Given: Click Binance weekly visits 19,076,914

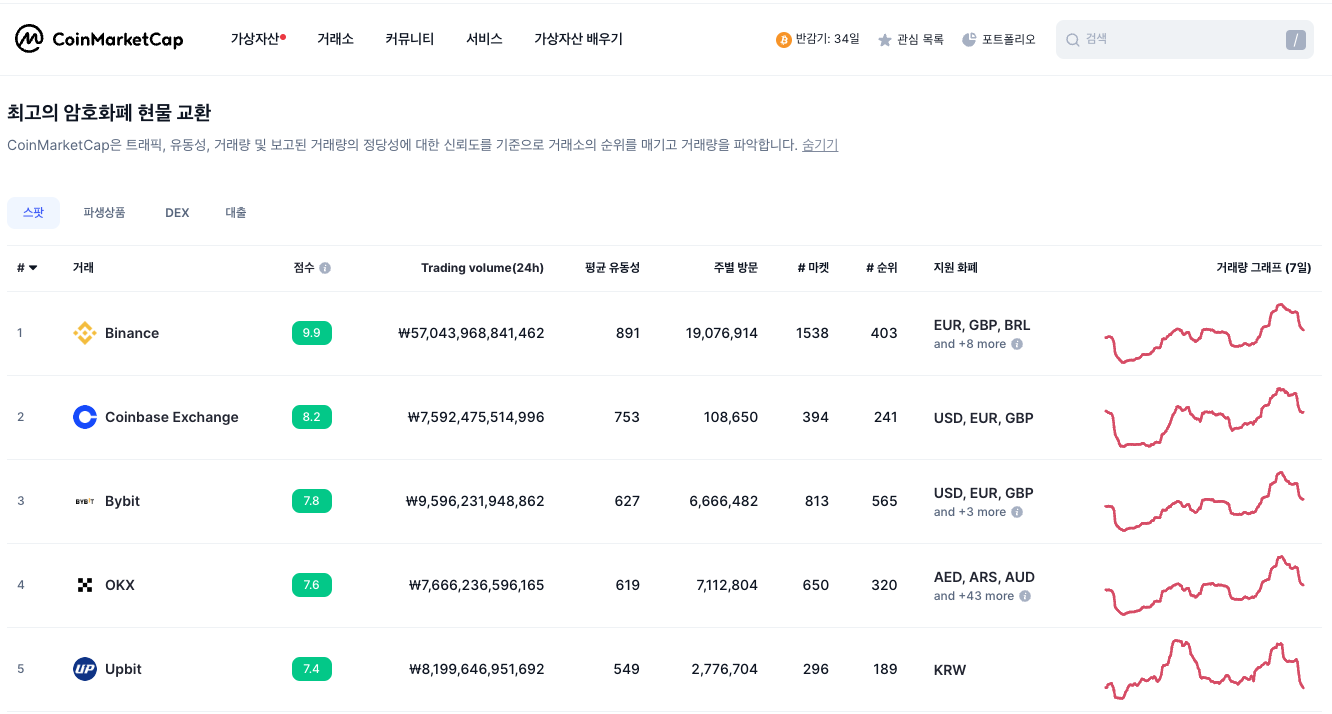Looking at the screenshot, I should 722,333.
